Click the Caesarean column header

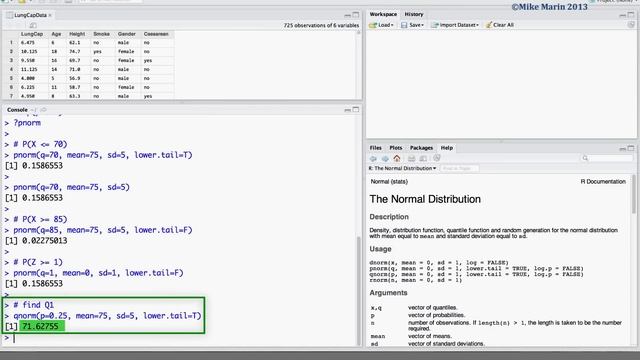156,34
